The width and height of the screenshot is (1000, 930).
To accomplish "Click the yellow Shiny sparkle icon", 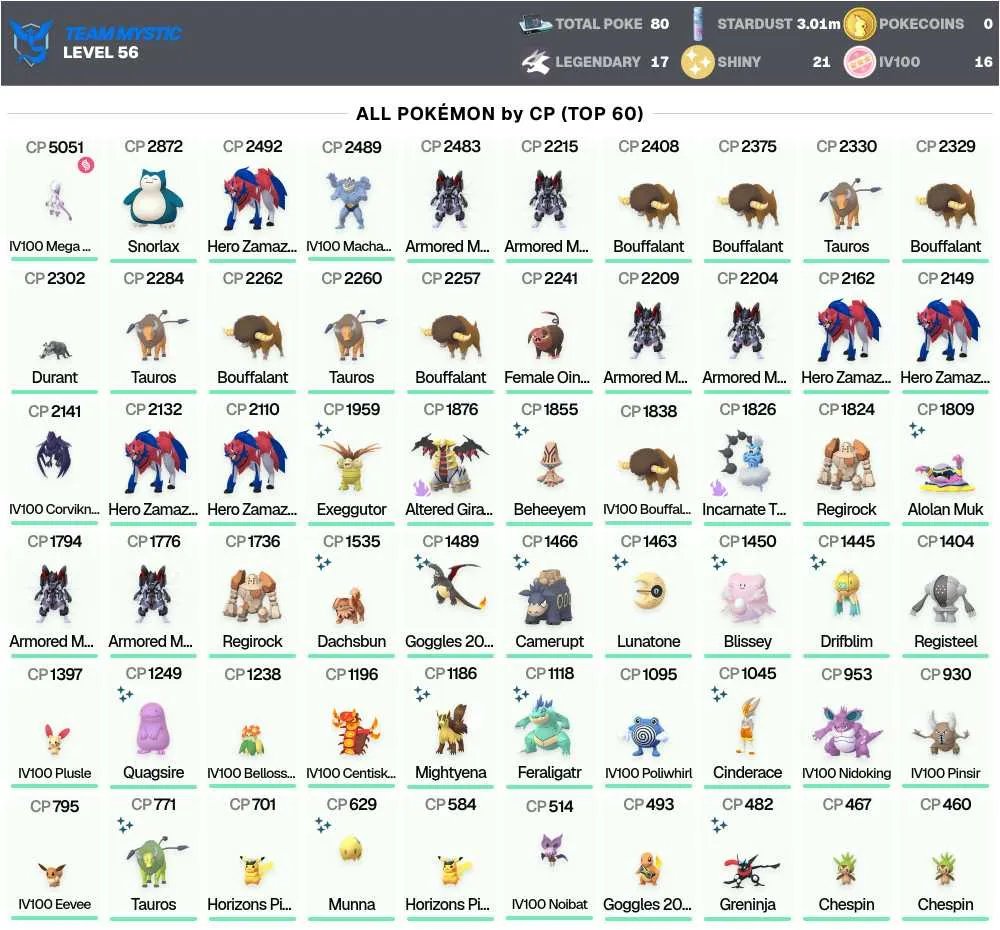I will 697,62.
